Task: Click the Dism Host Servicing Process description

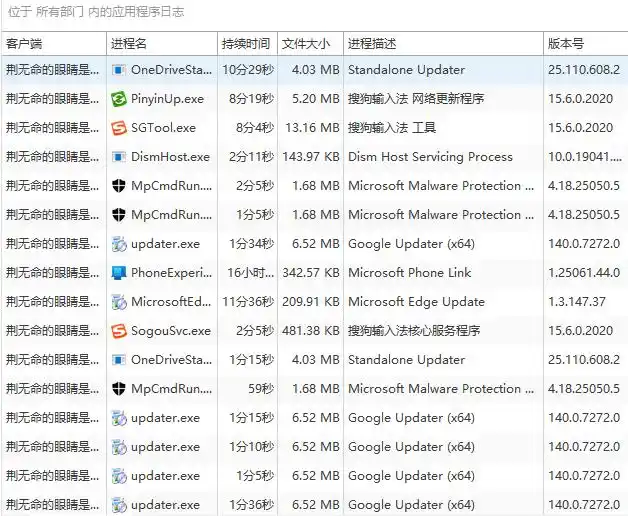Action: [430, 157]
